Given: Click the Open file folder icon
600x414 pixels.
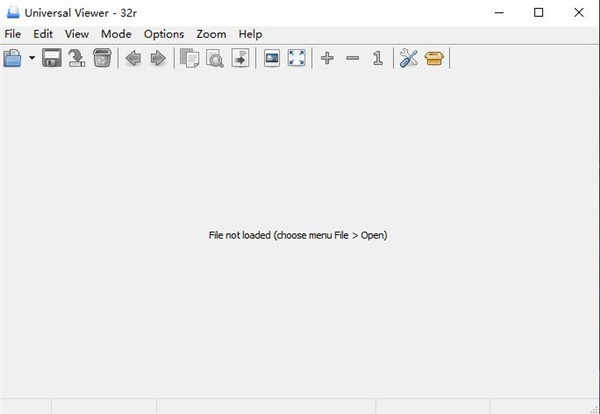Looking at the screenshot, I should pyautogui.click(x=12, y=59).
